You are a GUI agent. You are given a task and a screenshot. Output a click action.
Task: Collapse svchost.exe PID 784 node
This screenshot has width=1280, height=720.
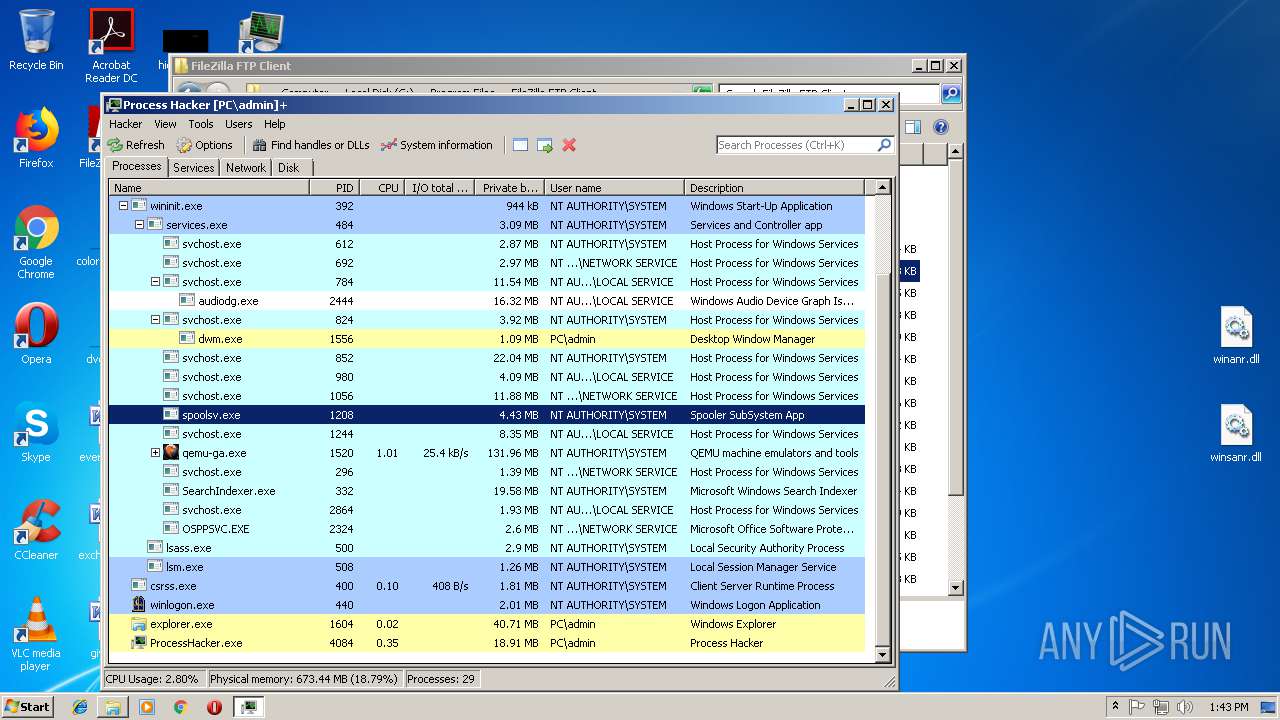tap(155, 282)
